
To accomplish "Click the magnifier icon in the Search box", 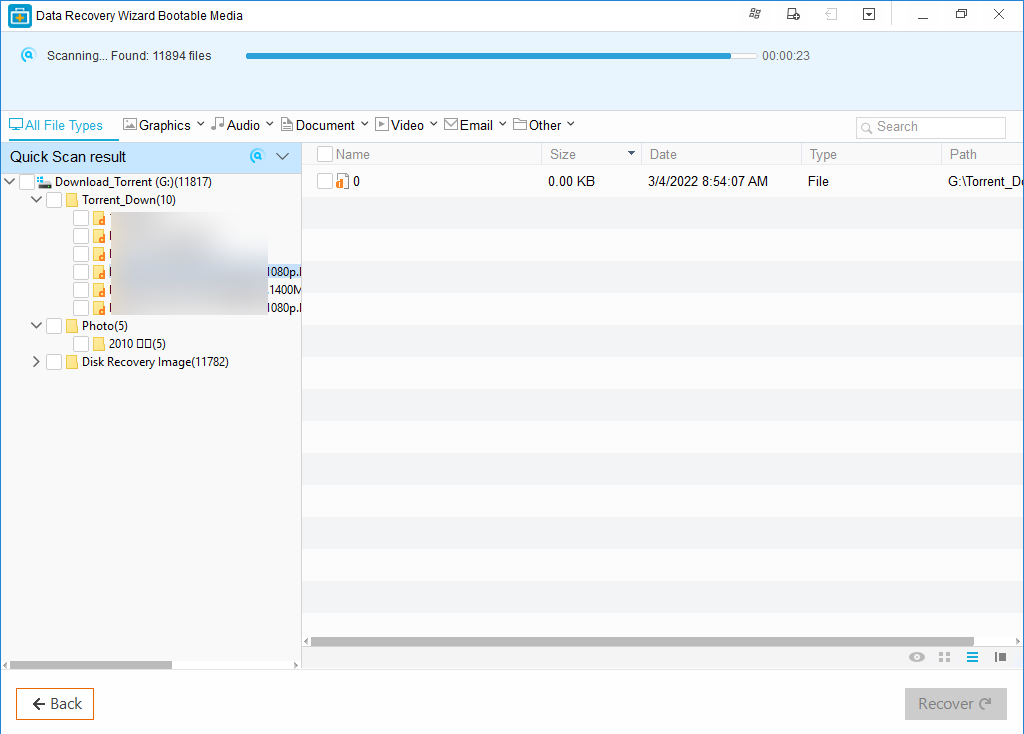I will click(867, 128).
